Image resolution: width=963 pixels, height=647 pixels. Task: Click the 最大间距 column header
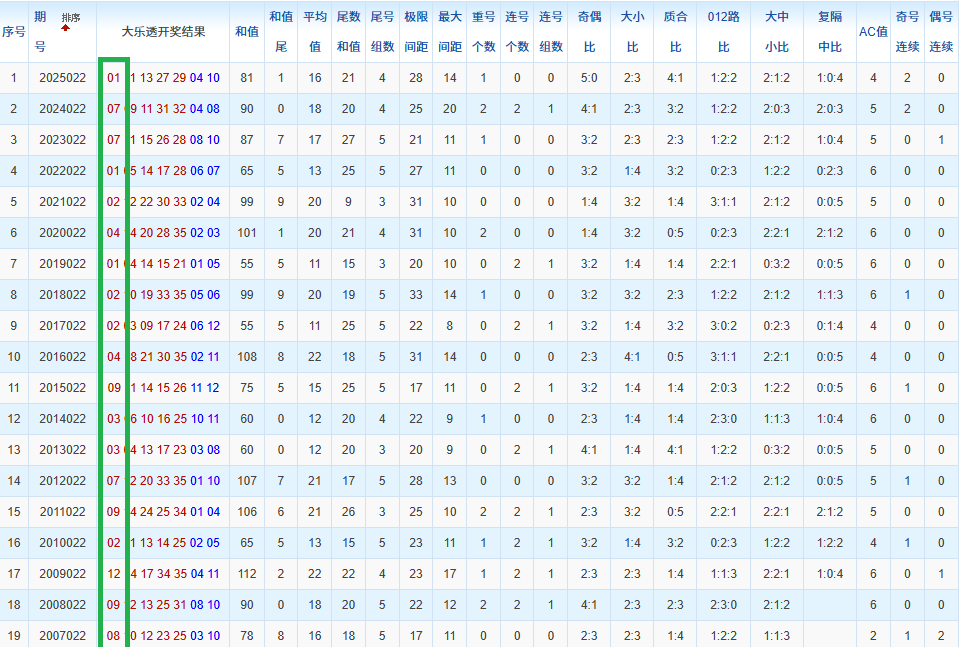click(450, 31)
